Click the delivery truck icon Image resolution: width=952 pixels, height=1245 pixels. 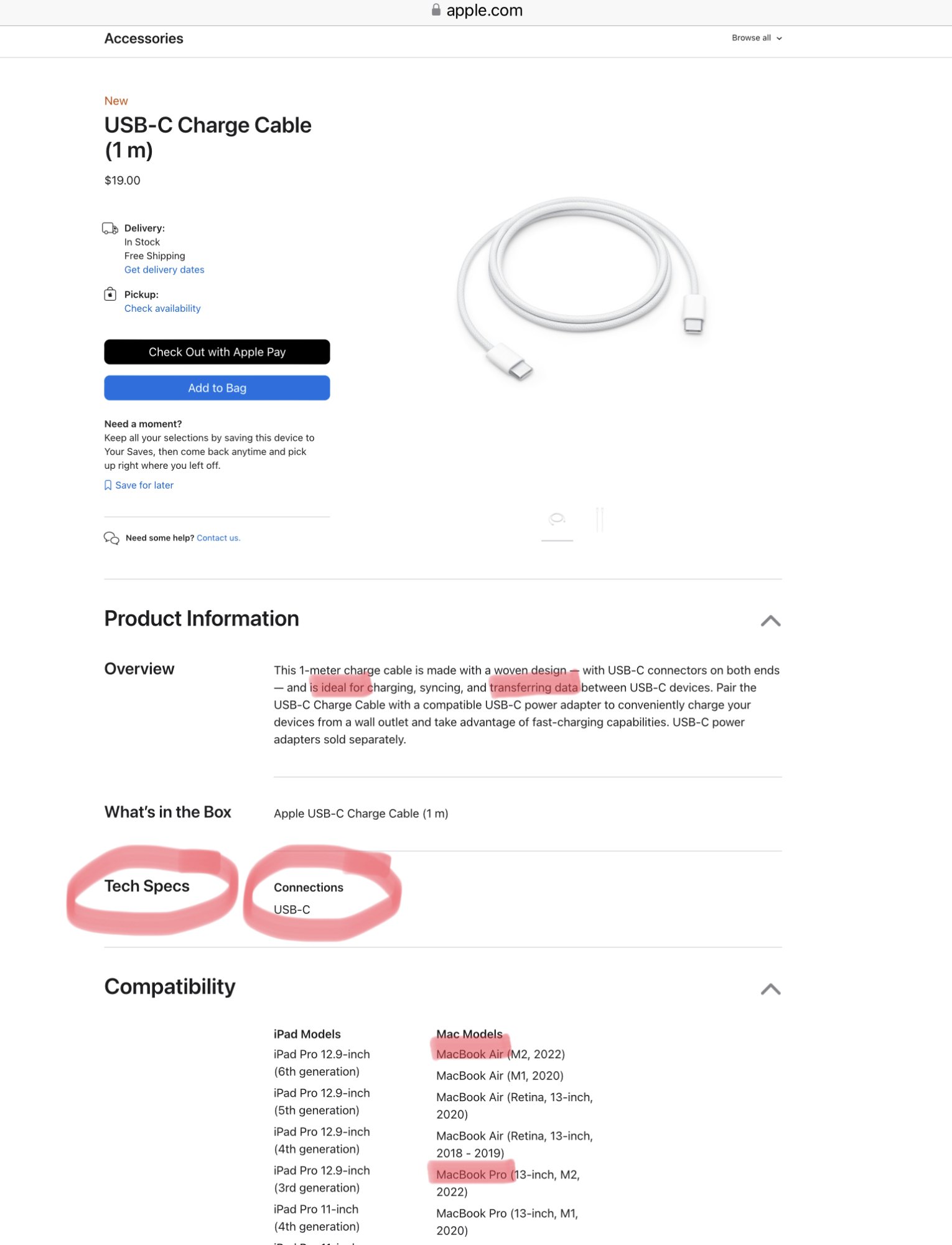(x=110, y=228)
